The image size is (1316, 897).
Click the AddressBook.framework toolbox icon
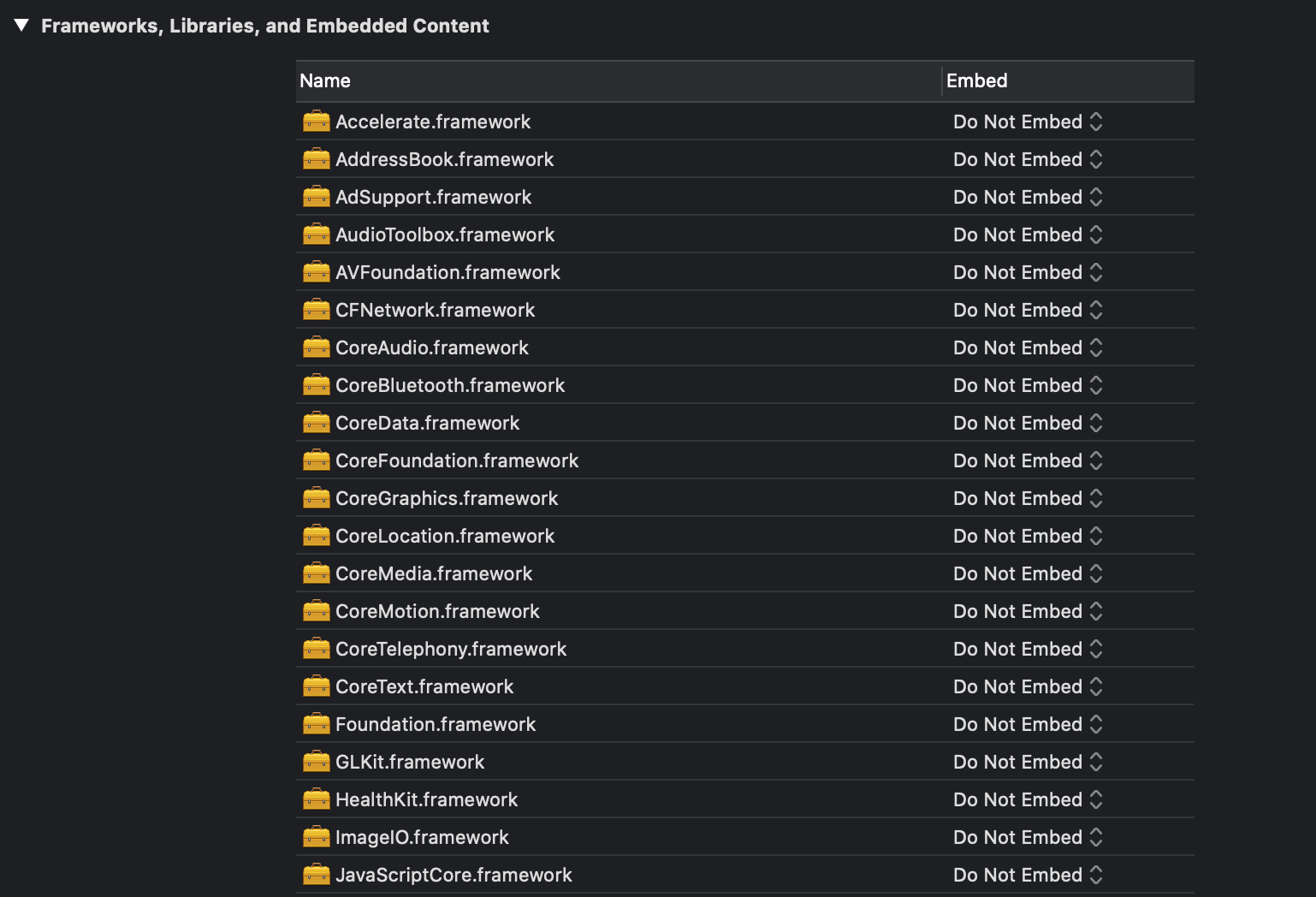316,159
